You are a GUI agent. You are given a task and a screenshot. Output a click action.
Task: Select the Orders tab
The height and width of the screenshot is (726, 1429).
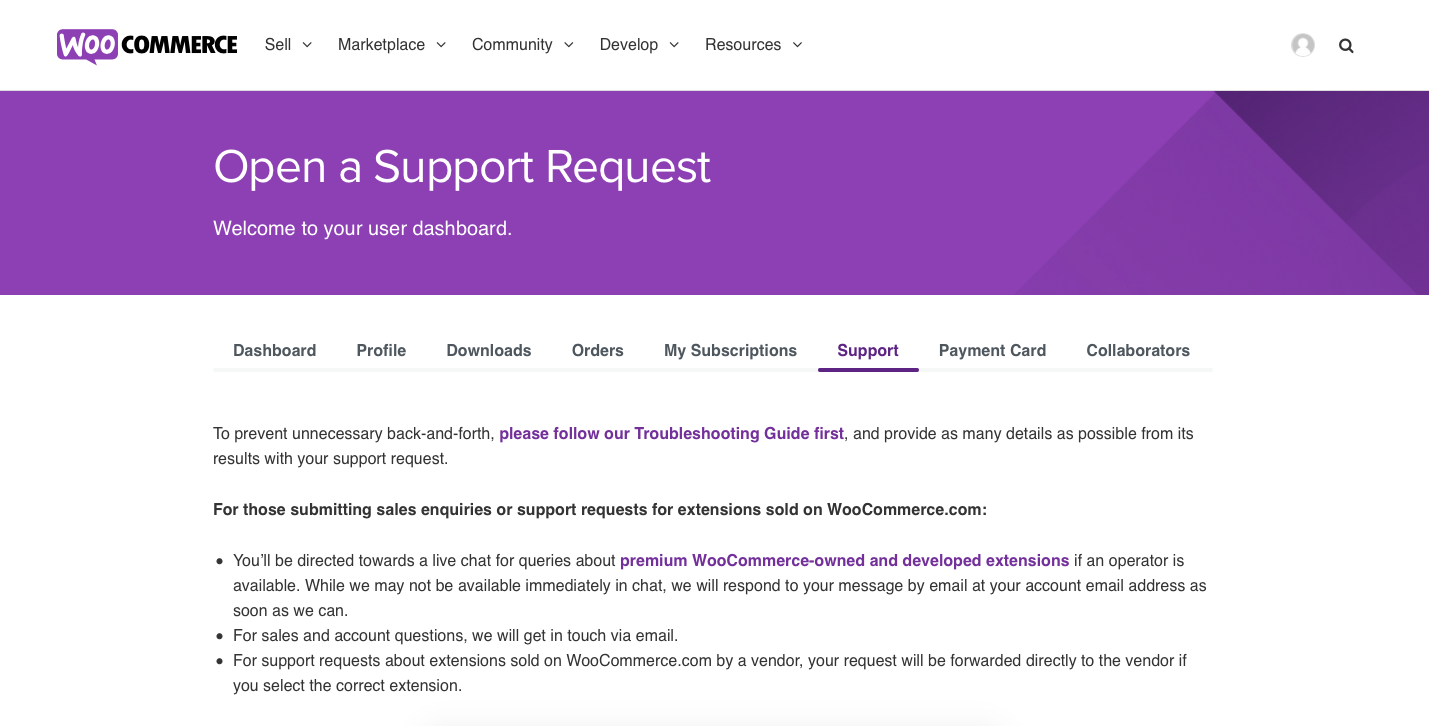pyautogui.click(x=597, y=350)
